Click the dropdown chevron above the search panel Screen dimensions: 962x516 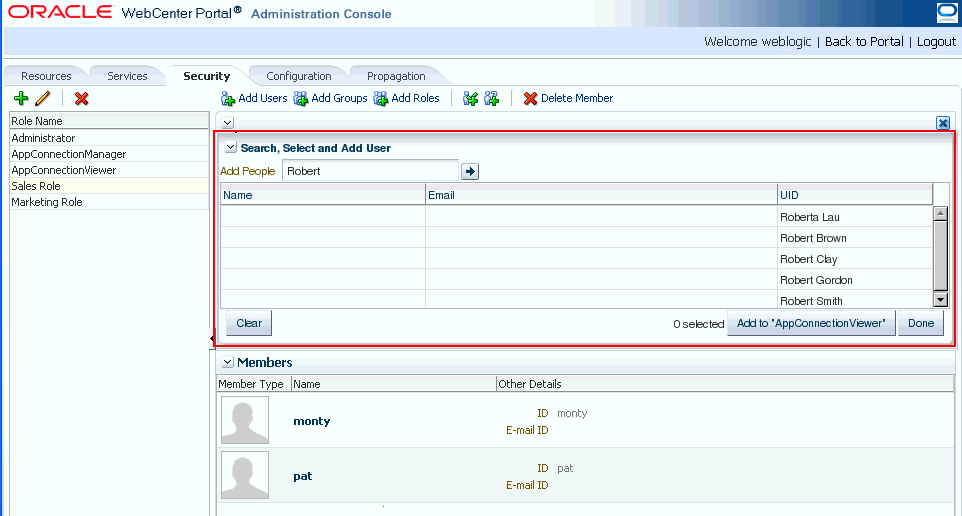[228, 122]
